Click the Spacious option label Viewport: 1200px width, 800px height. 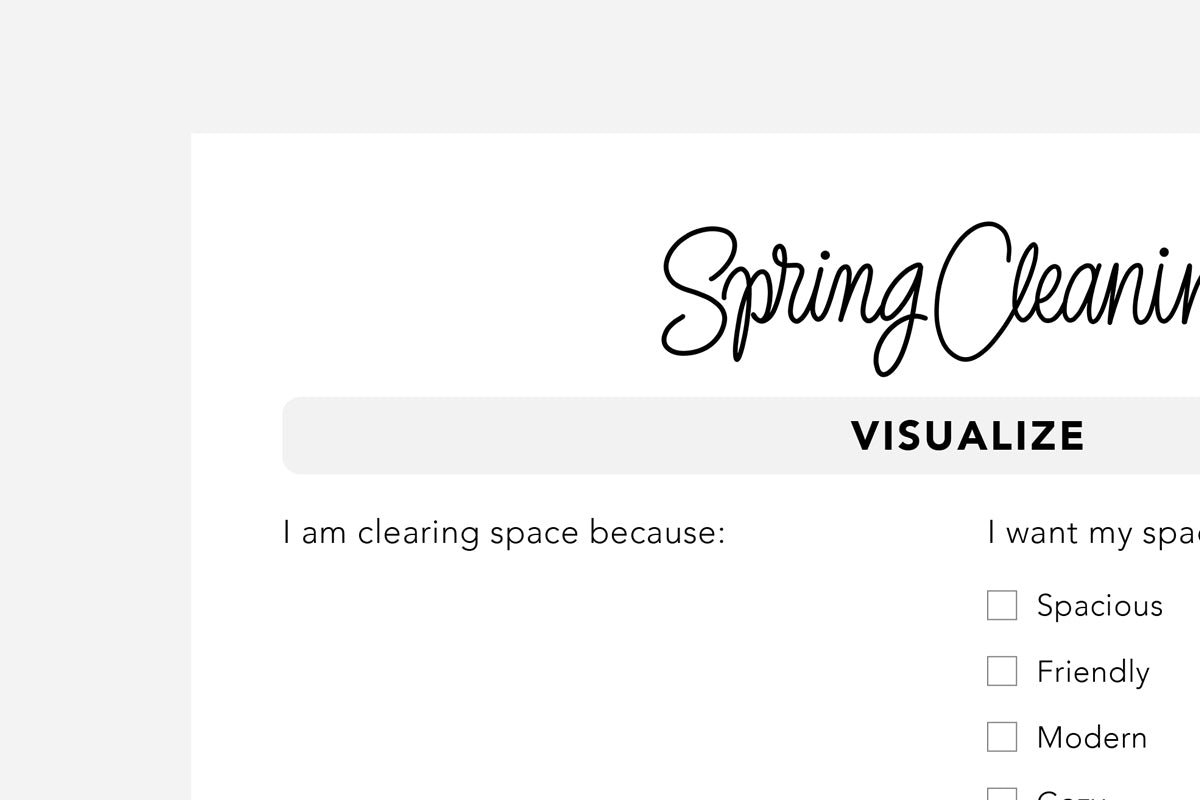[x=1099, y=606]
